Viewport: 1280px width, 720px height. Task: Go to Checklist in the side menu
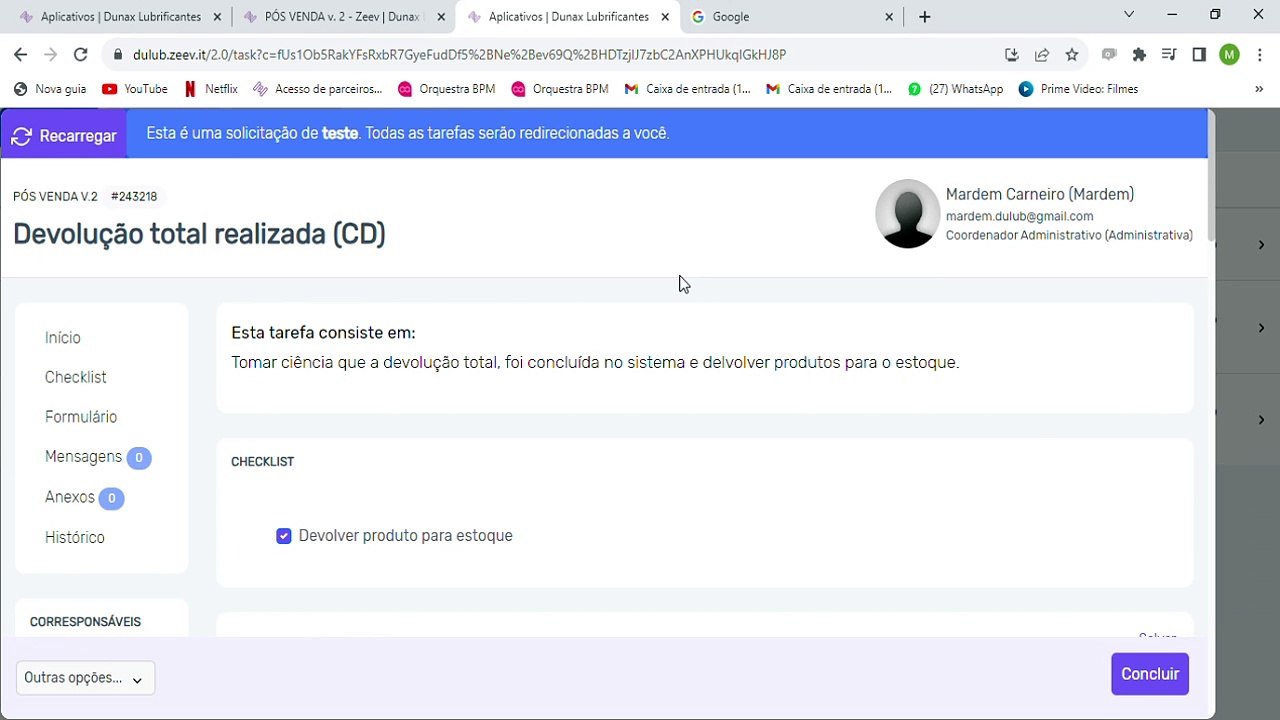[76, 377]
